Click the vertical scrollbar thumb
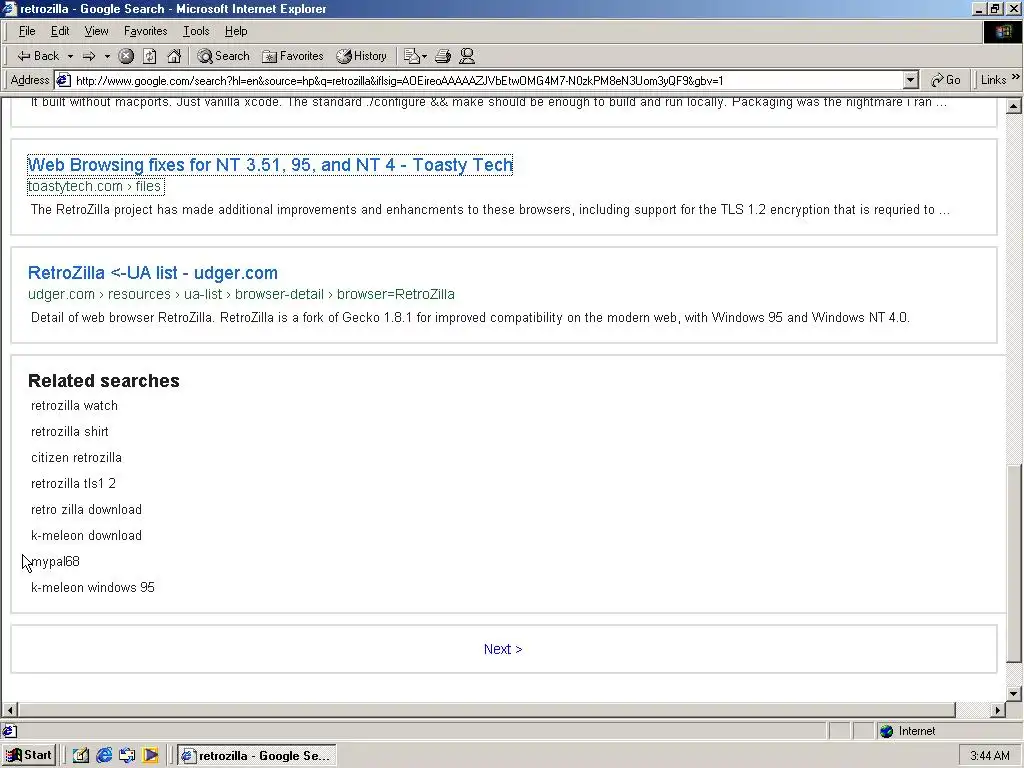The image size is (1024, 768). (1014, 563)
